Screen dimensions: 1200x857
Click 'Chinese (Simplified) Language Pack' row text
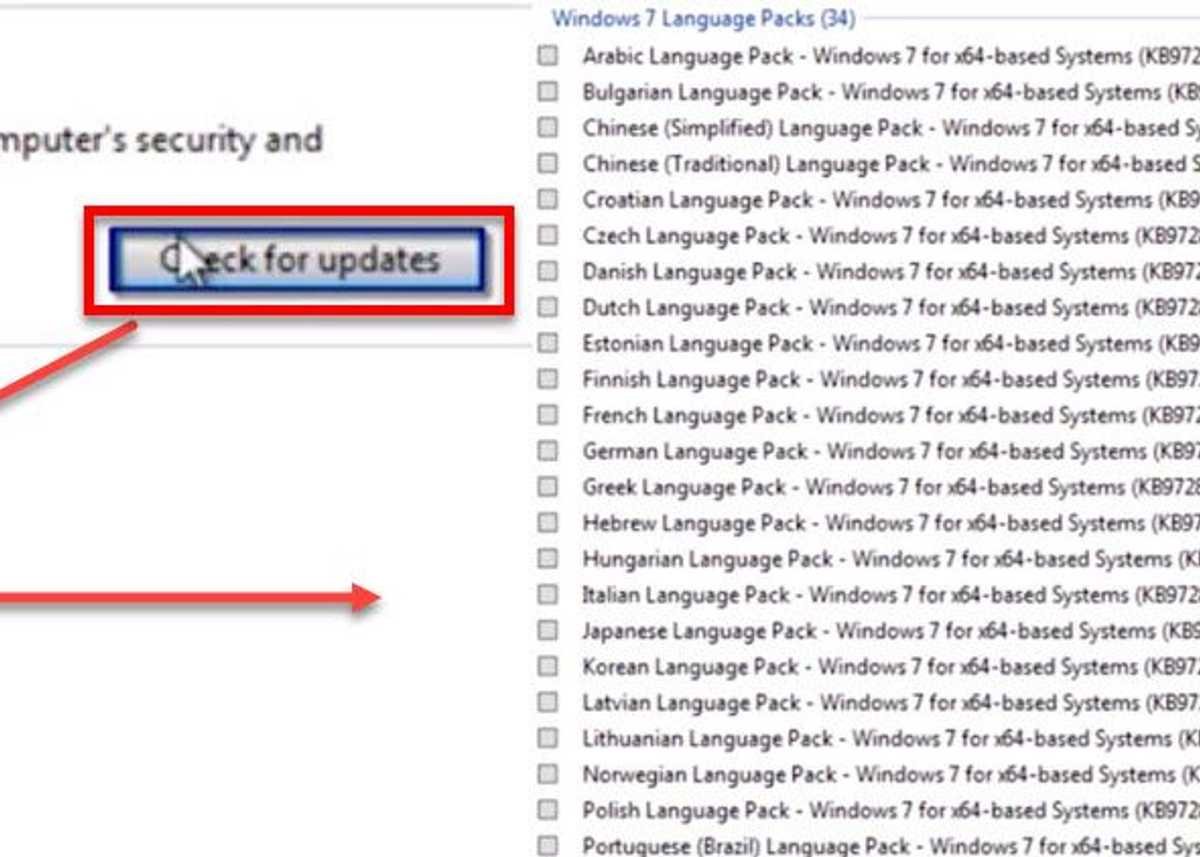[x=891, y=128]
